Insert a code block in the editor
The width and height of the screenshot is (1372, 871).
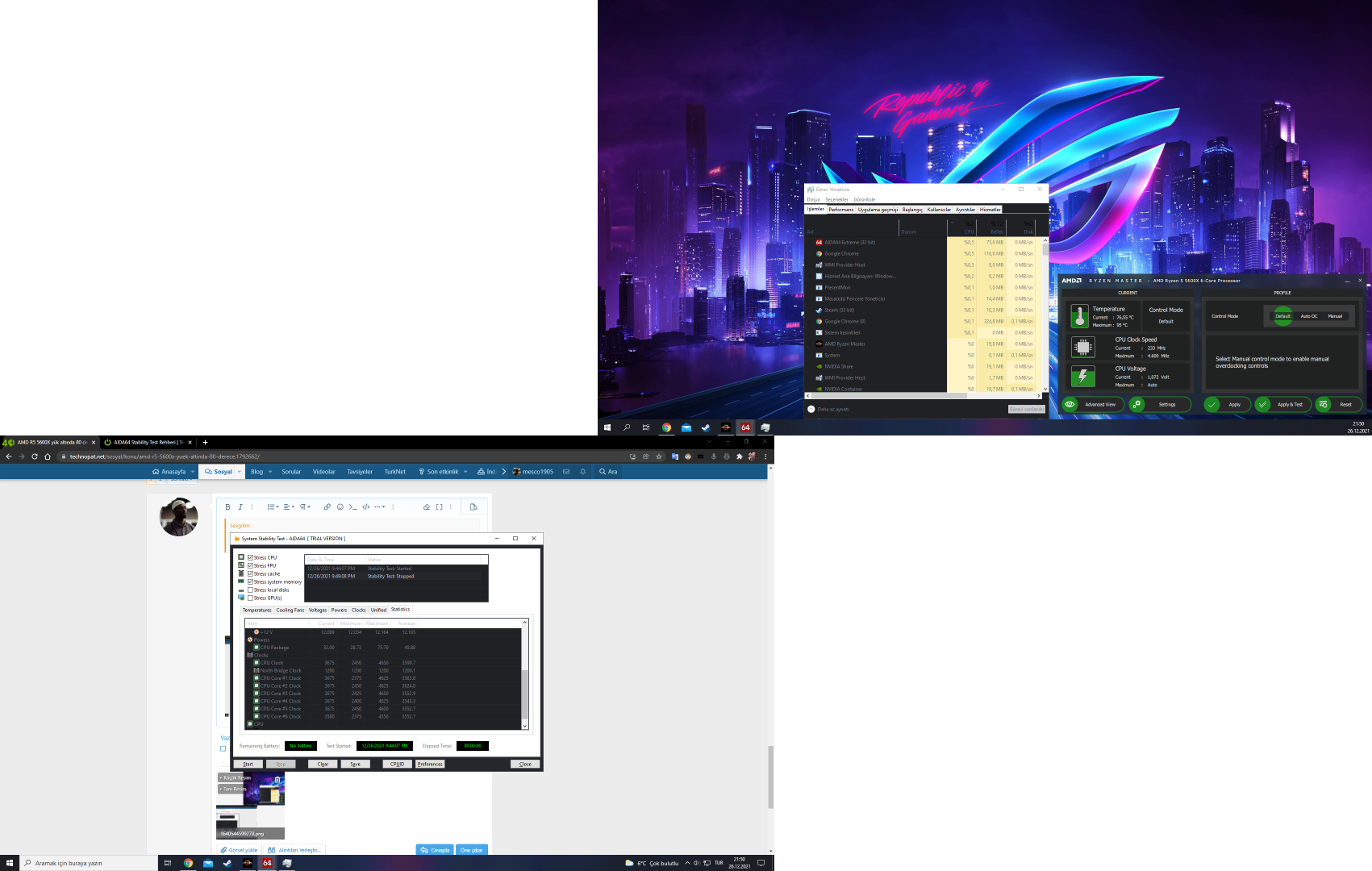point(366,507)
